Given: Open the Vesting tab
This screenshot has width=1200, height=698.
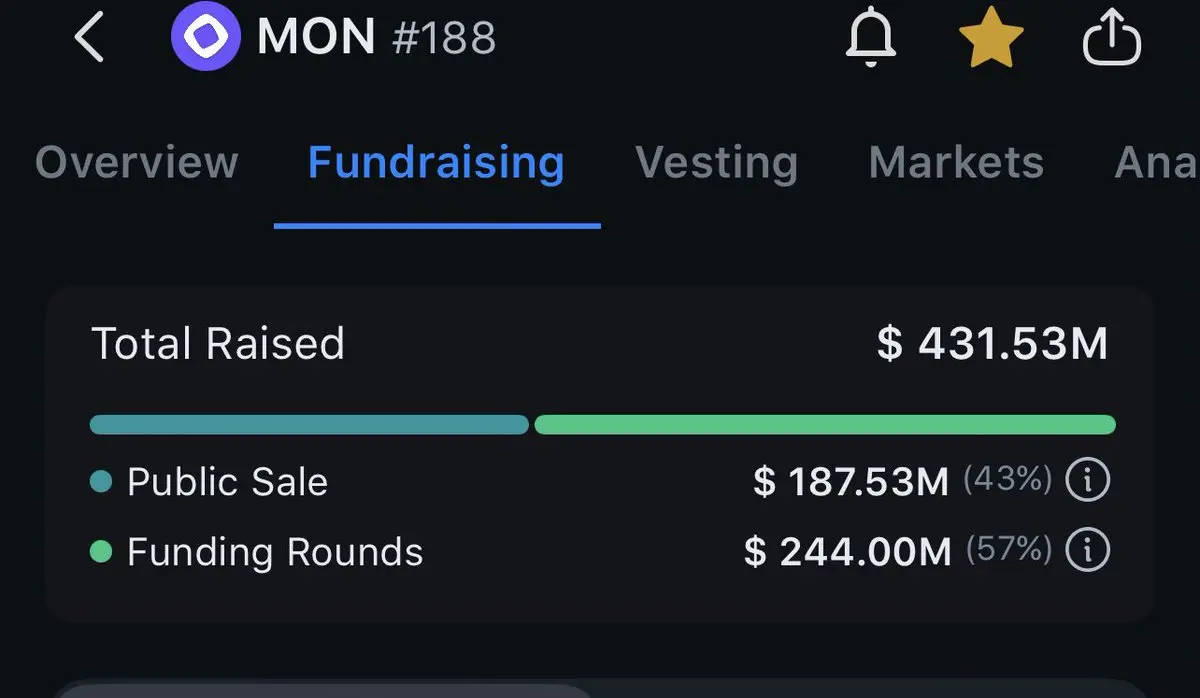Looking at the screenshot, I should pyautogui.click(x=716, y=162).
